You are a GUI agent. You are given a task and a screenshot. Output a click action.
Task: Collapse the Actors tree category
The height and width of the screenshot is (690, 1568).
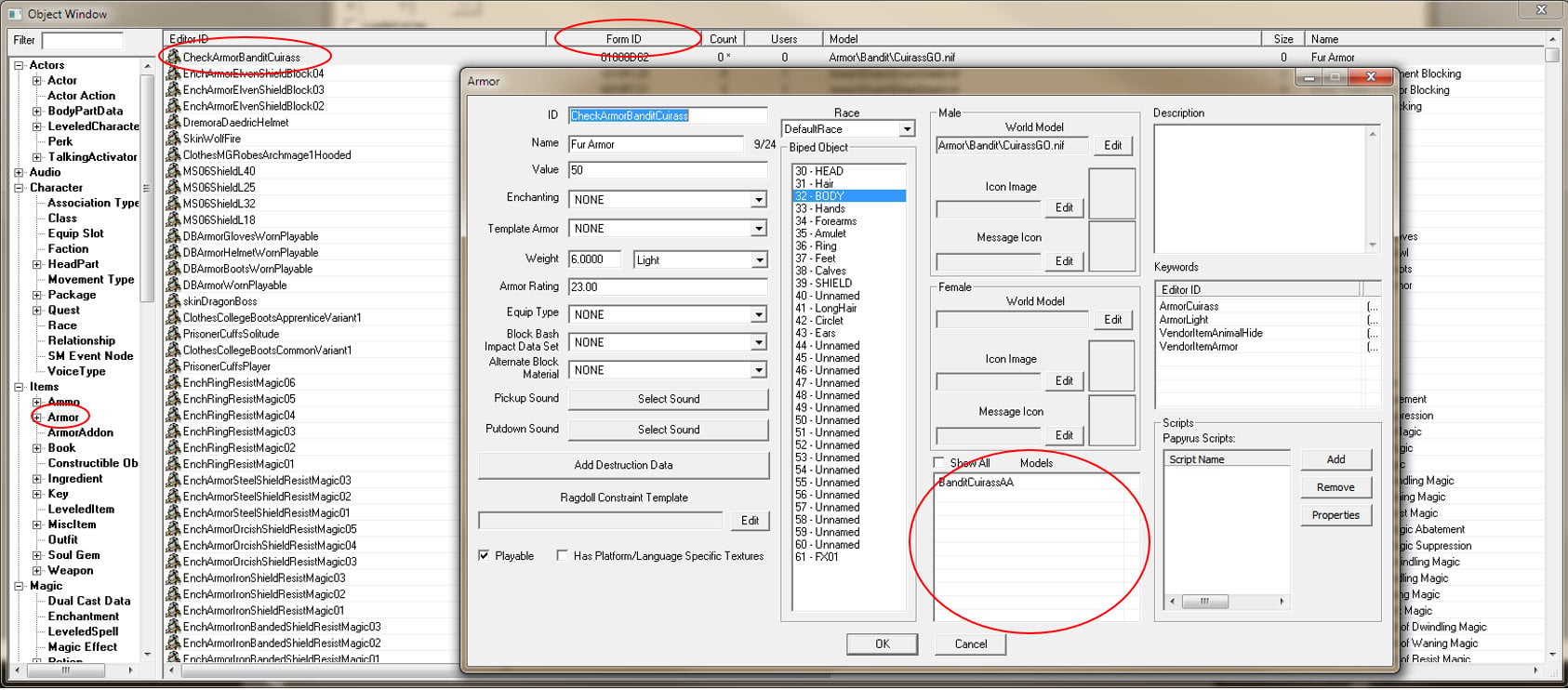click(19, 65)
